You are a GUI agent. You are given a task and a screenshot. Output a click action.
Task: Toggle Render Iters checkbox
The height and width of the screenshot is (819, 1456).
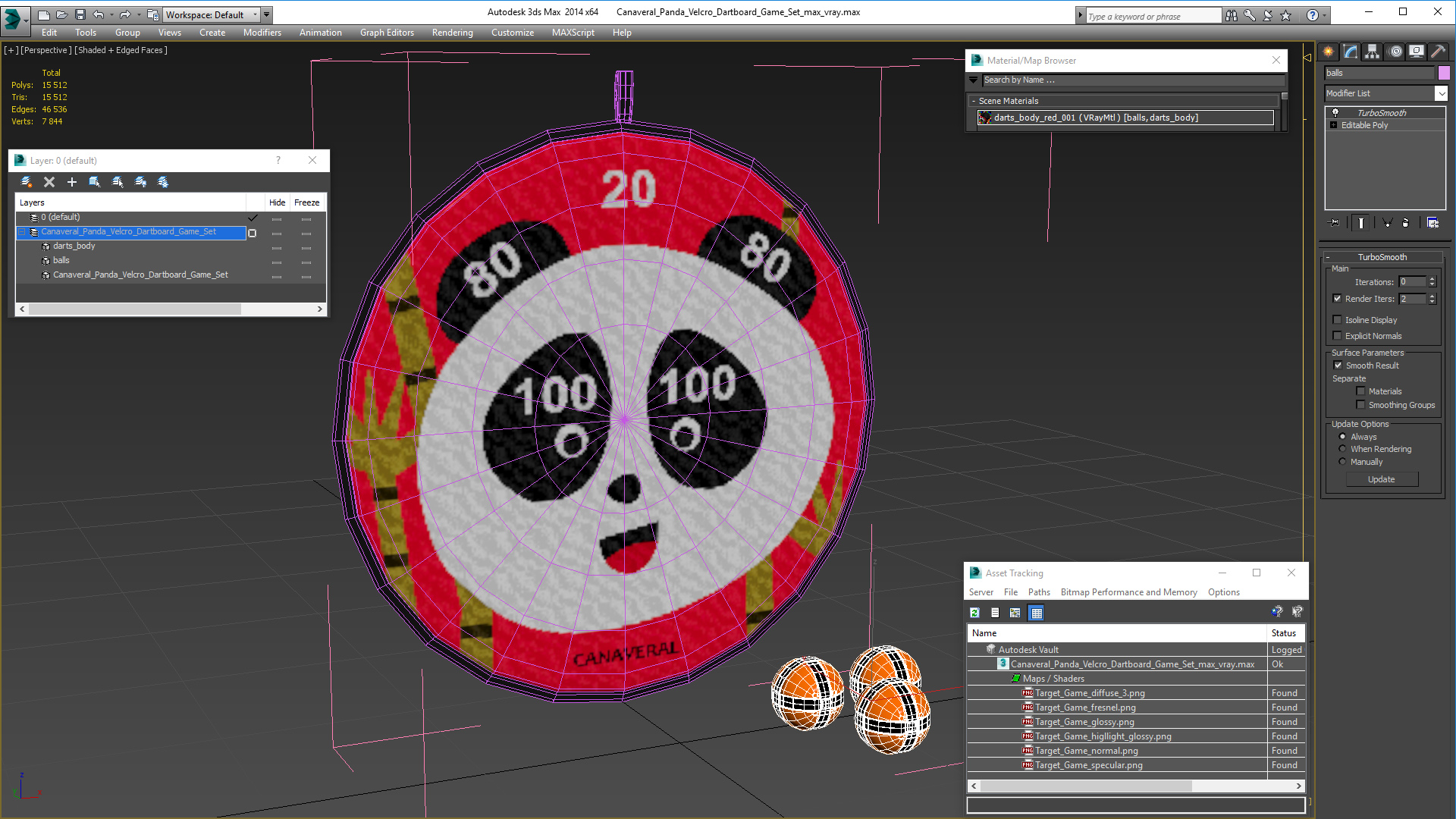pos(1338,299)
